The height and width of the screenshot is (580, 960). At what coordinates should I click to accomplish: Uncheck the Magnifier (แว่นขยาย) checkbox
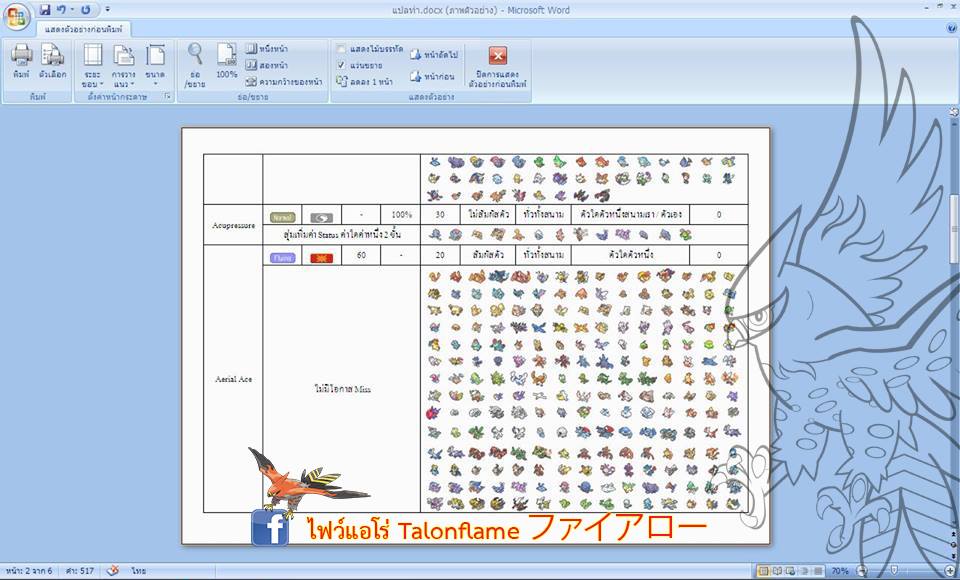pos(342,65)
